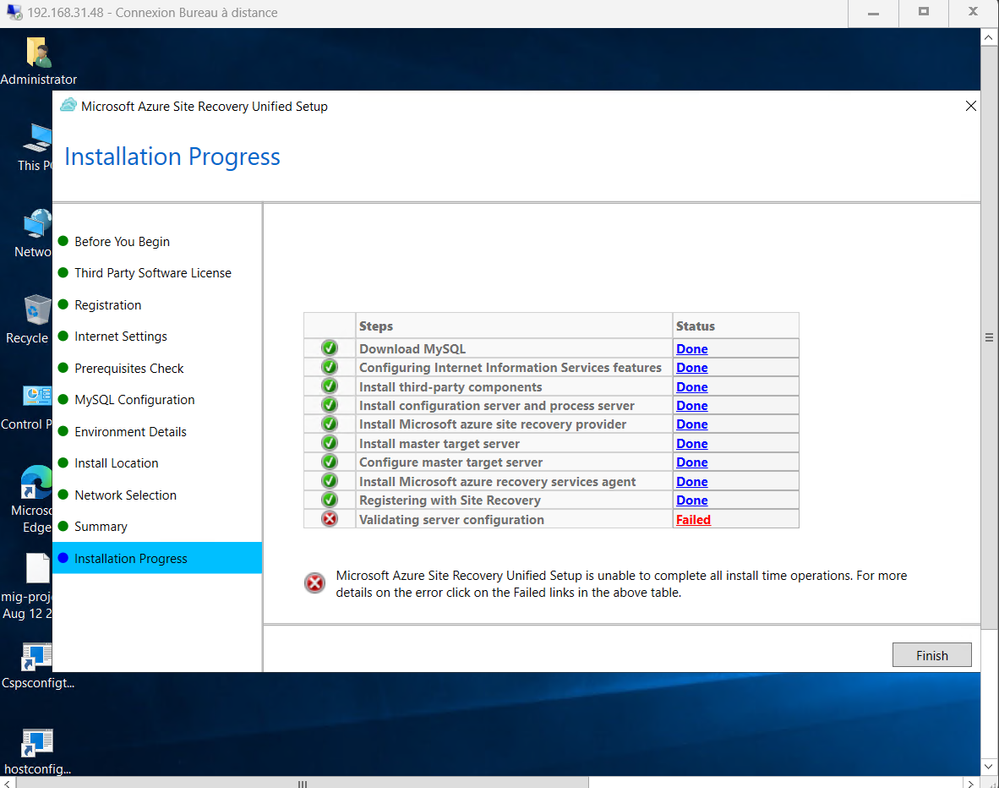Open Done link for site recovery provider
This screenshot has width=999, height=788.
click(x=692, y=424)
